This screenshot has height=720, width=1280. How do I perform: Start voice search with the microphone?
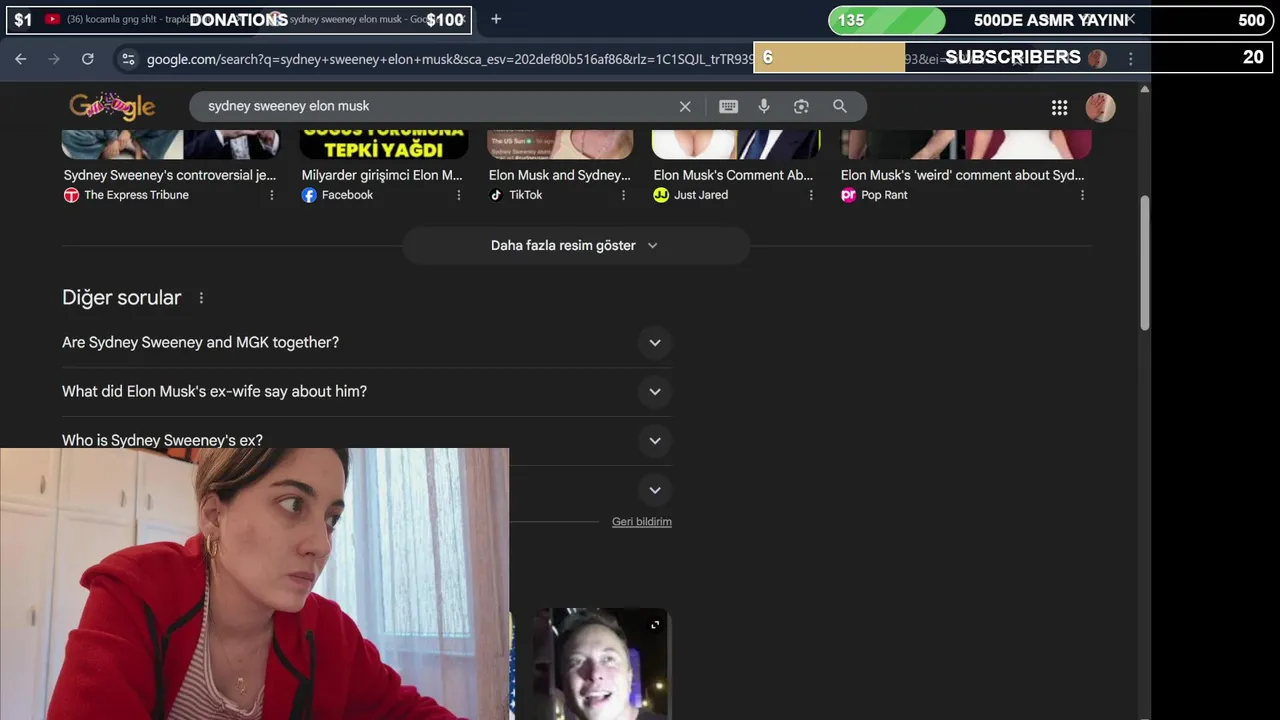[x=764, y=106]
